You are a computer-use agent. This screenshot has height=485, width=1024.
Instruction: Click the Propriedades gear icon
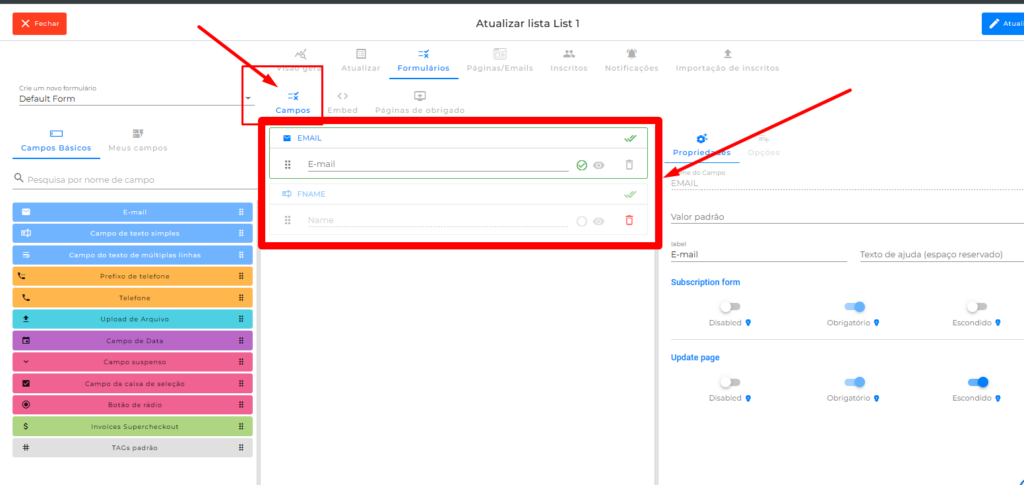[x=701, y=139]
